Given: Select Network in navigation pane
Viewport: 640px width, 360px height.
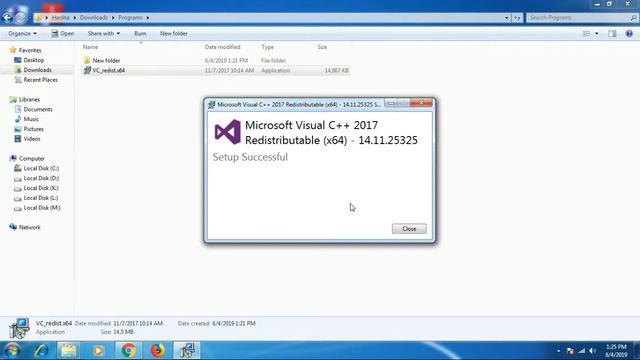Looking at the screenshot, I should coord(29,227).
